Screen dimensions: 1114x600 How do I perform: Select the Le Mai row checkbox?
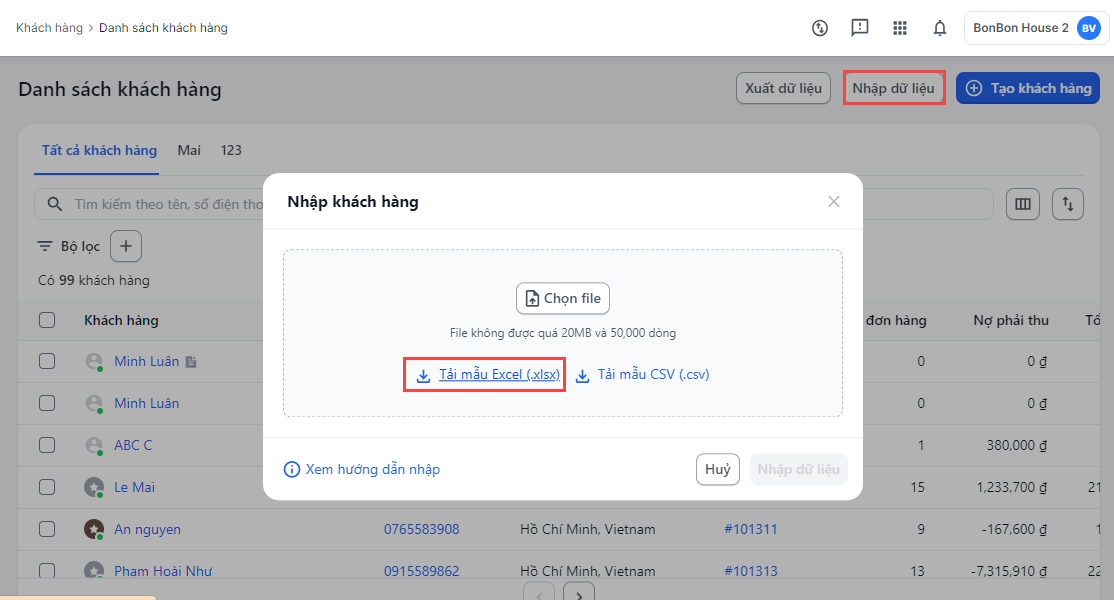click(47, 487)
